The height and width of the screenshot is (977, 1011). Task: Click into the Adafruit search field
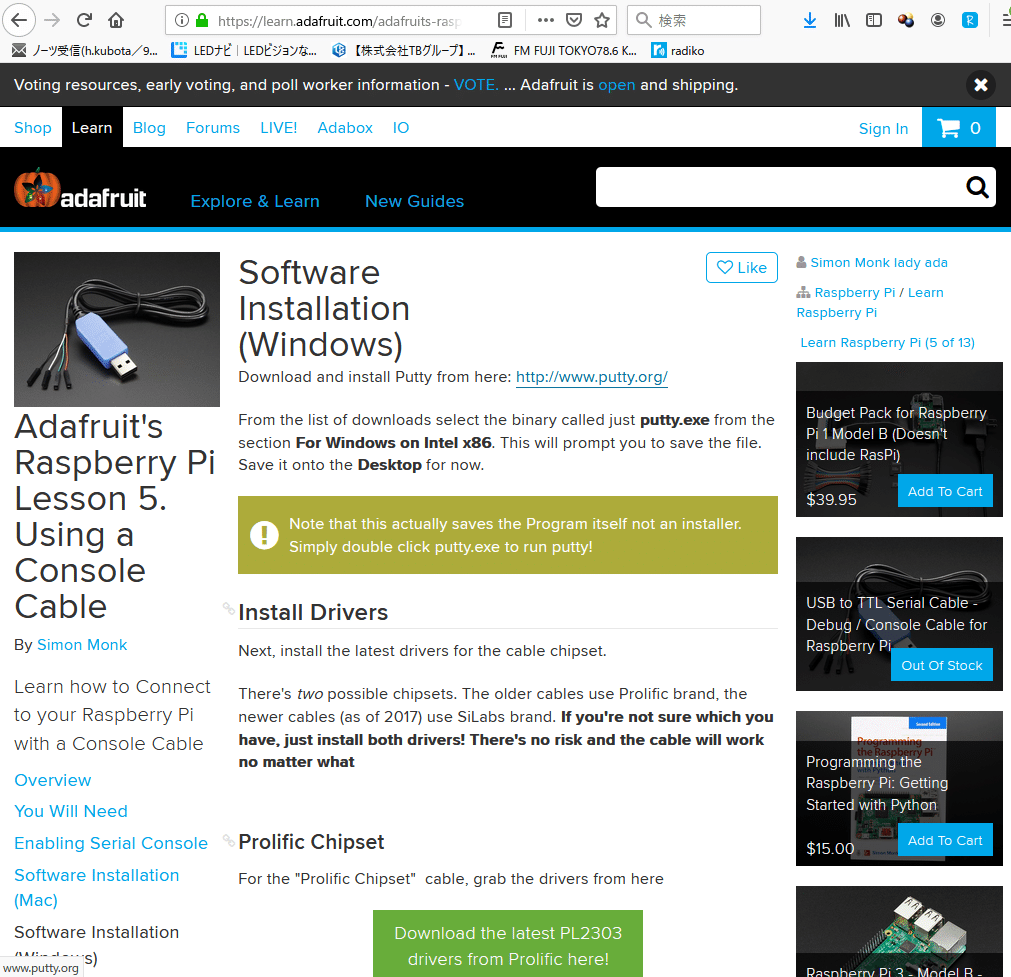pos(780,187)
